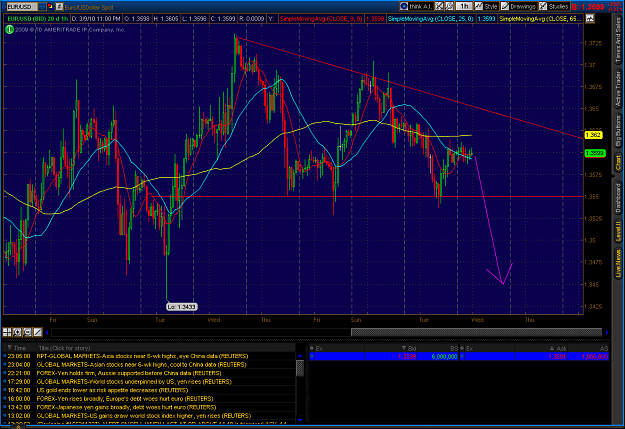Image resolution: width=625 pixels, height=429 pixels.
Task: Open the 23:04:00 Asian stocks news story
Action: 142,364
